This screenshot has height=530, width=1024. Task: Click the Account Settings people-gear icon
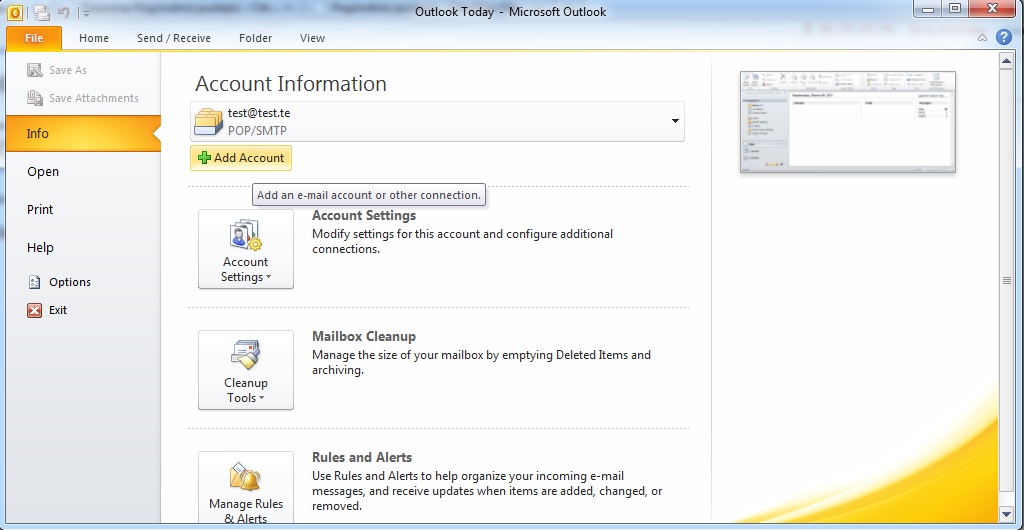pyautogui.click(x=246, y=236)
